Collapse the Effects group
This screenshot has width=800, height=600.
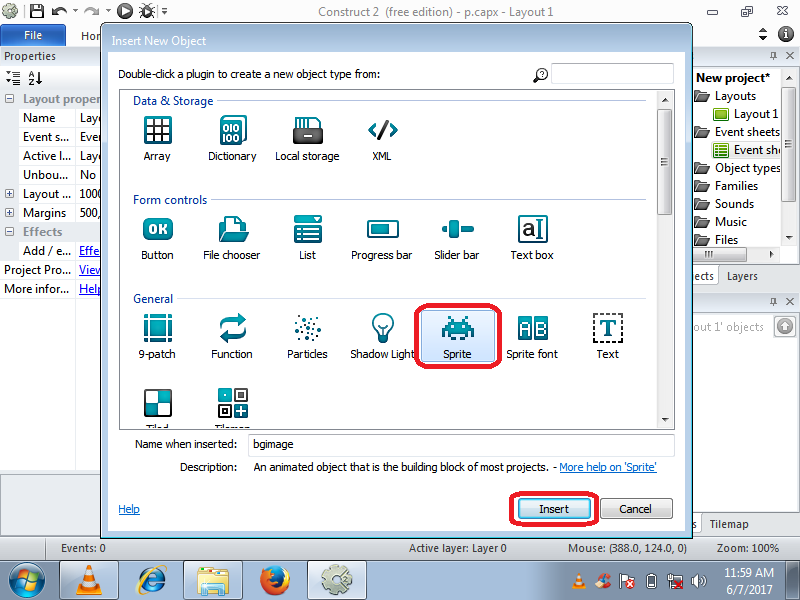pos(10,232)
